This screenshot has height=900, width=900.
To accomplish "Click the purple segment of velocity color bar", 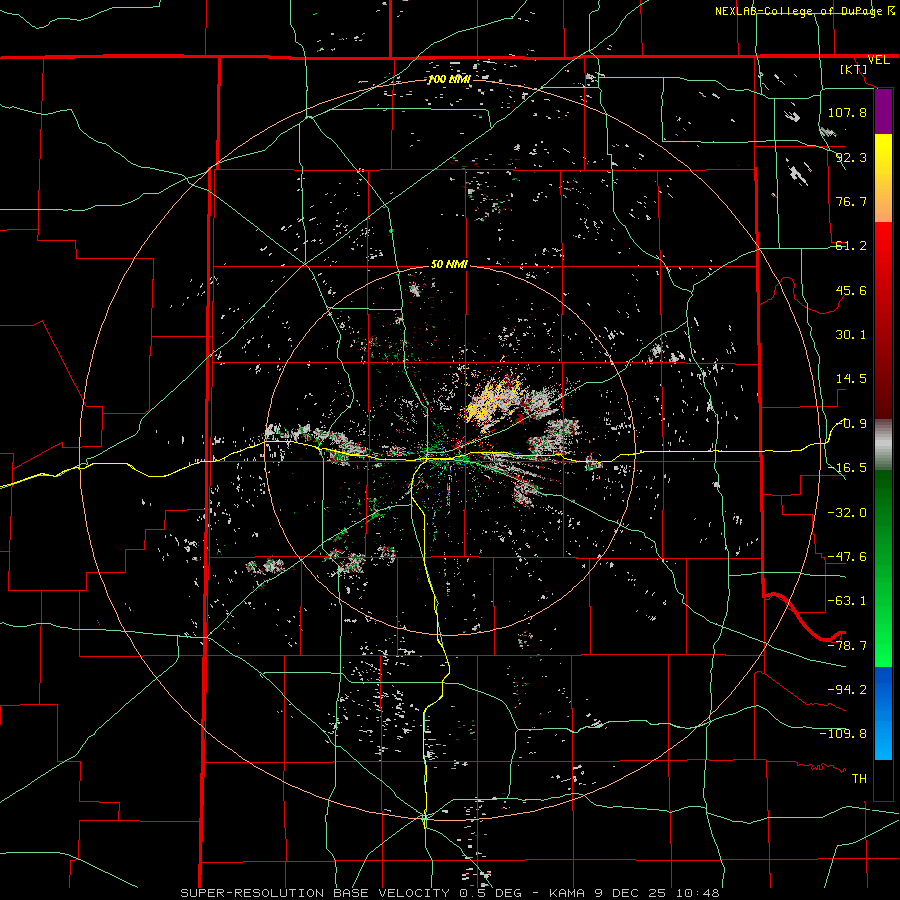I will 883,111.
